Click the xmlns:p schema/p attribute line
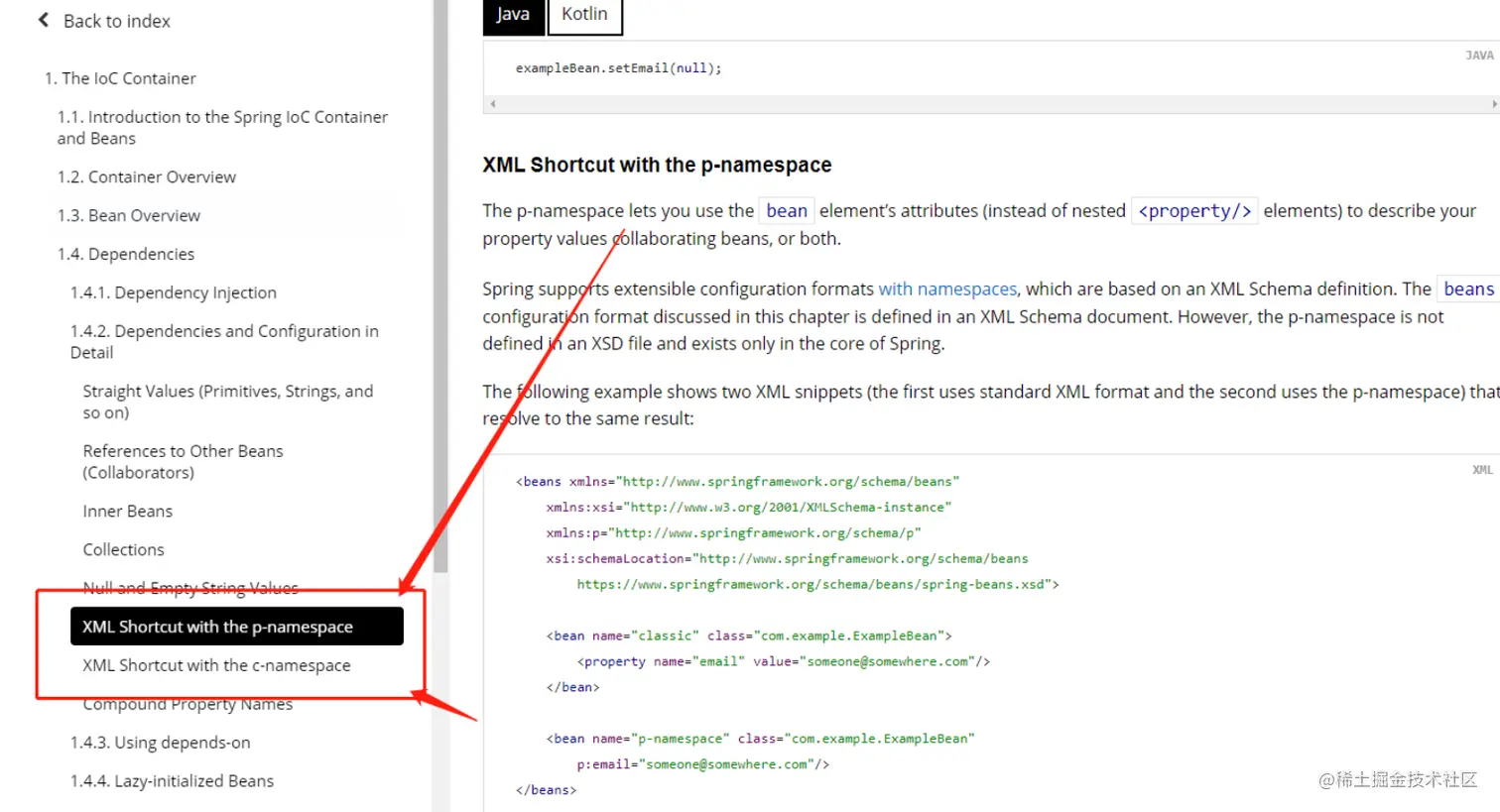The image size is (1500, 812). pos(733,532)
